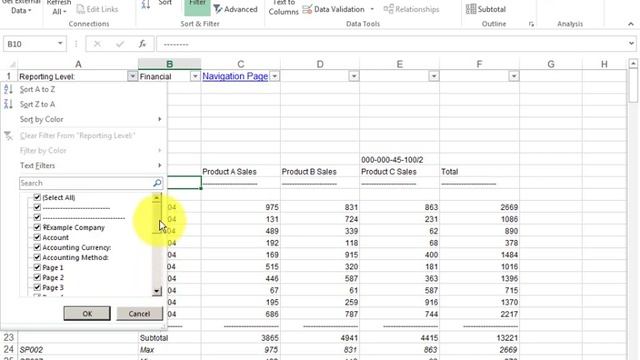Image resolution: width=640 pixels, height=360 pixels.
Task: Open the Name Box dropdown arrow
Action: [60, 44]
